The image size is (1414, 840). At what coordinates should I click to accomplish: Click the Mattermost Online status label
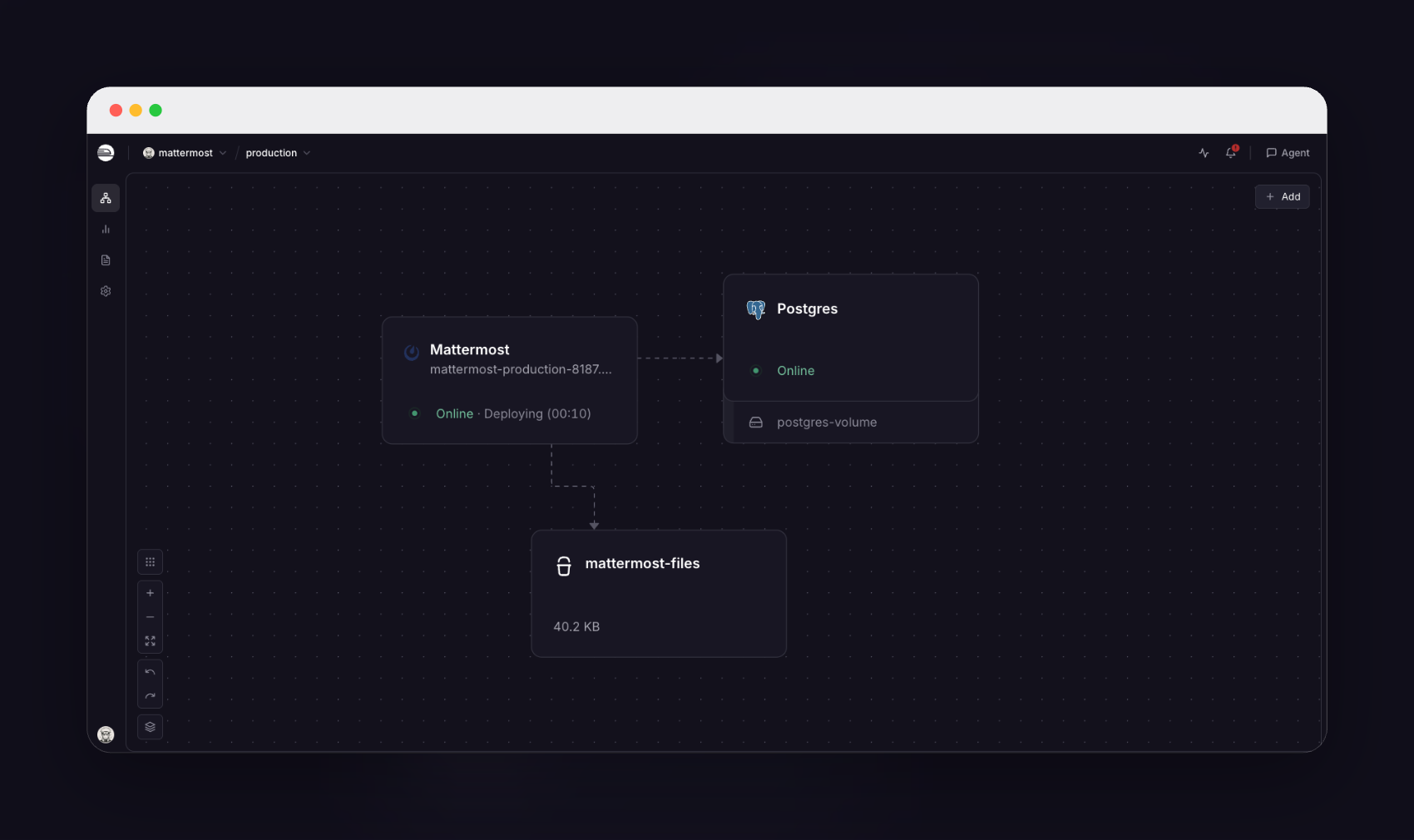(x=454, y=413)
